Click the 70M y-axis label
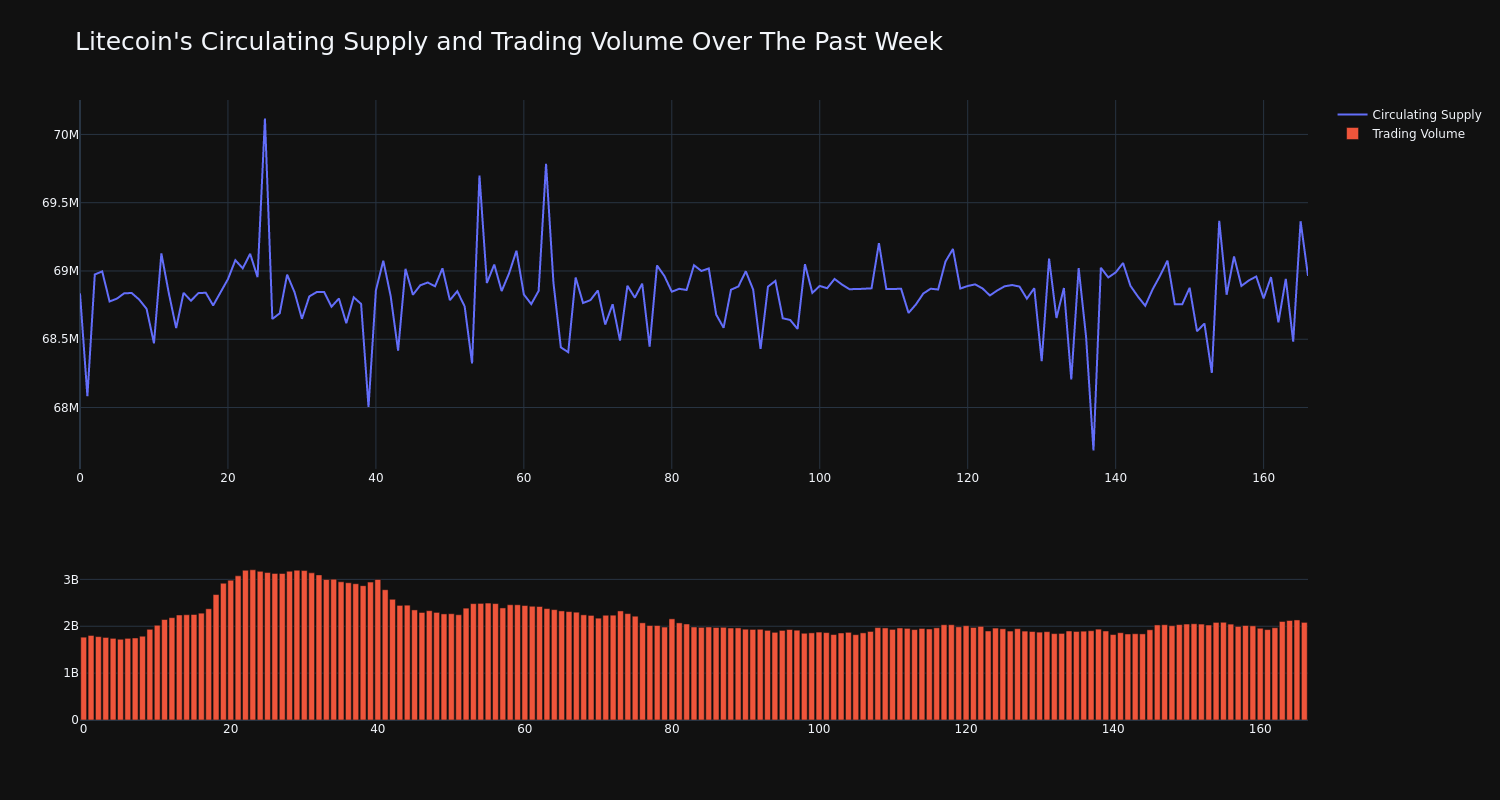This screenshot has width=1500, height=800. point(66,135)
